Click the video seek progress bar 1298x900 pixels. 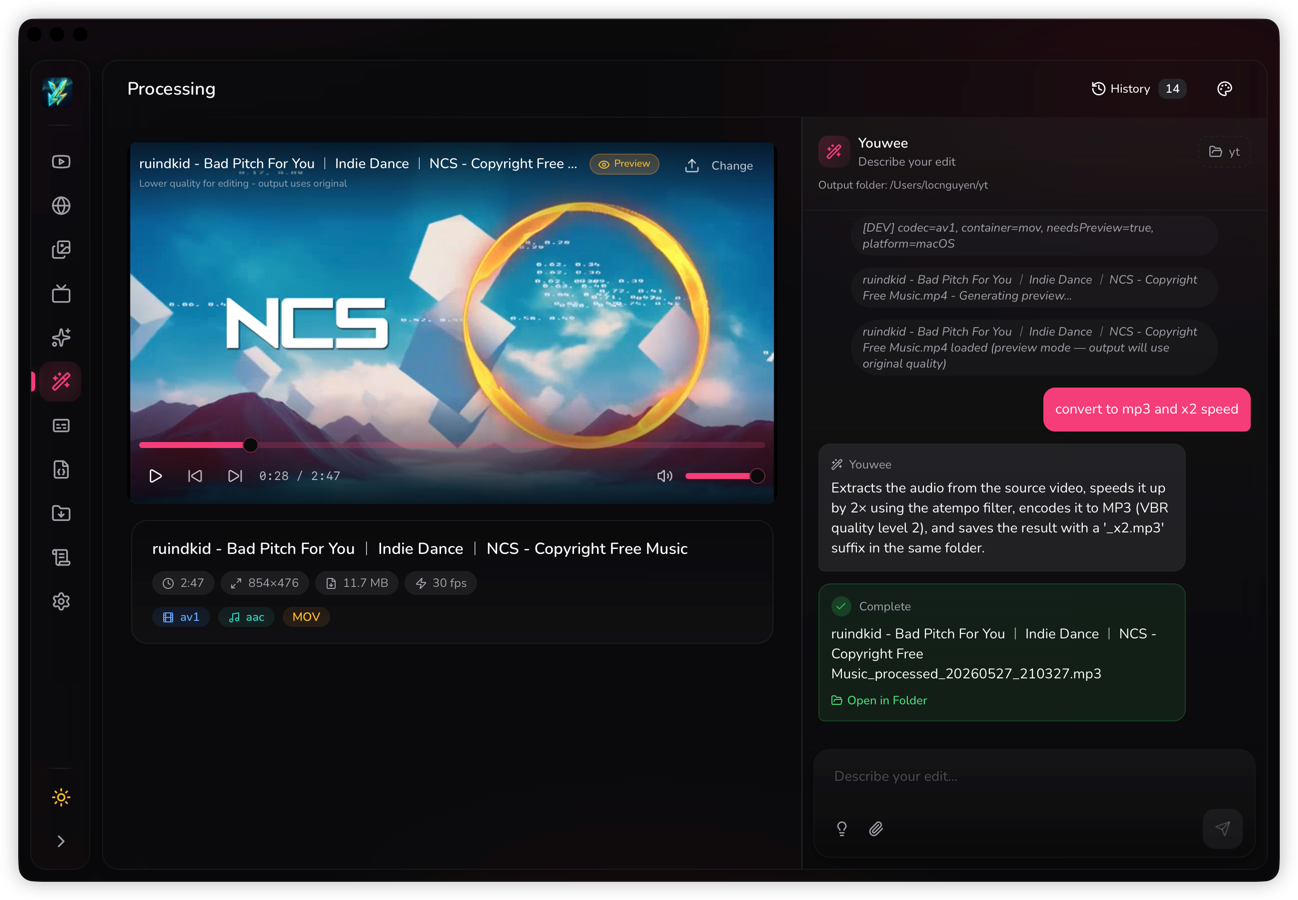452,445
